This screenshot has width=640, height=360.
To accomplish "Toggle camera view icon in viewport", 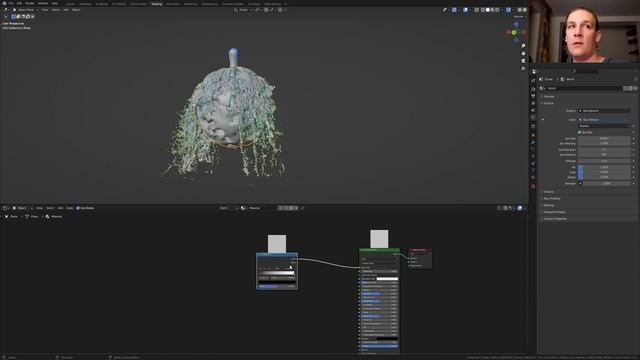I will click(x=523, y=61).
